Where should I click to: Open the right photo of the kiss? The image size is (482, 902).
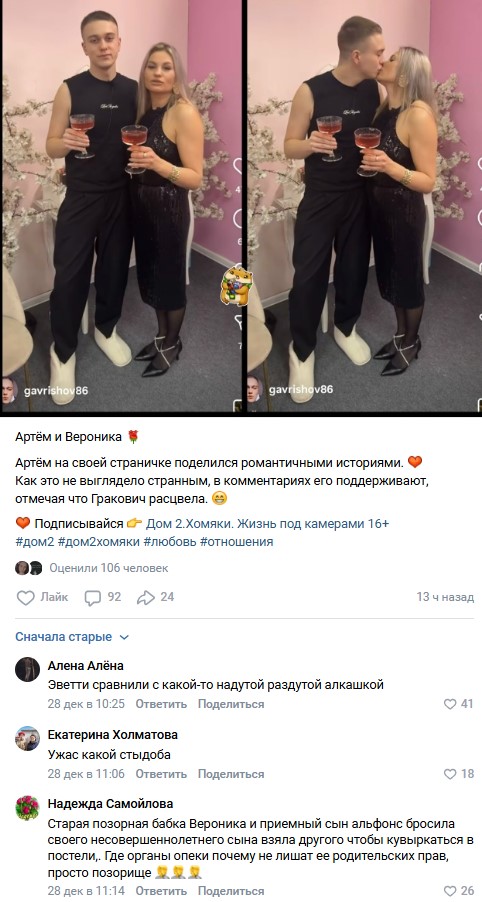(365, 206)
